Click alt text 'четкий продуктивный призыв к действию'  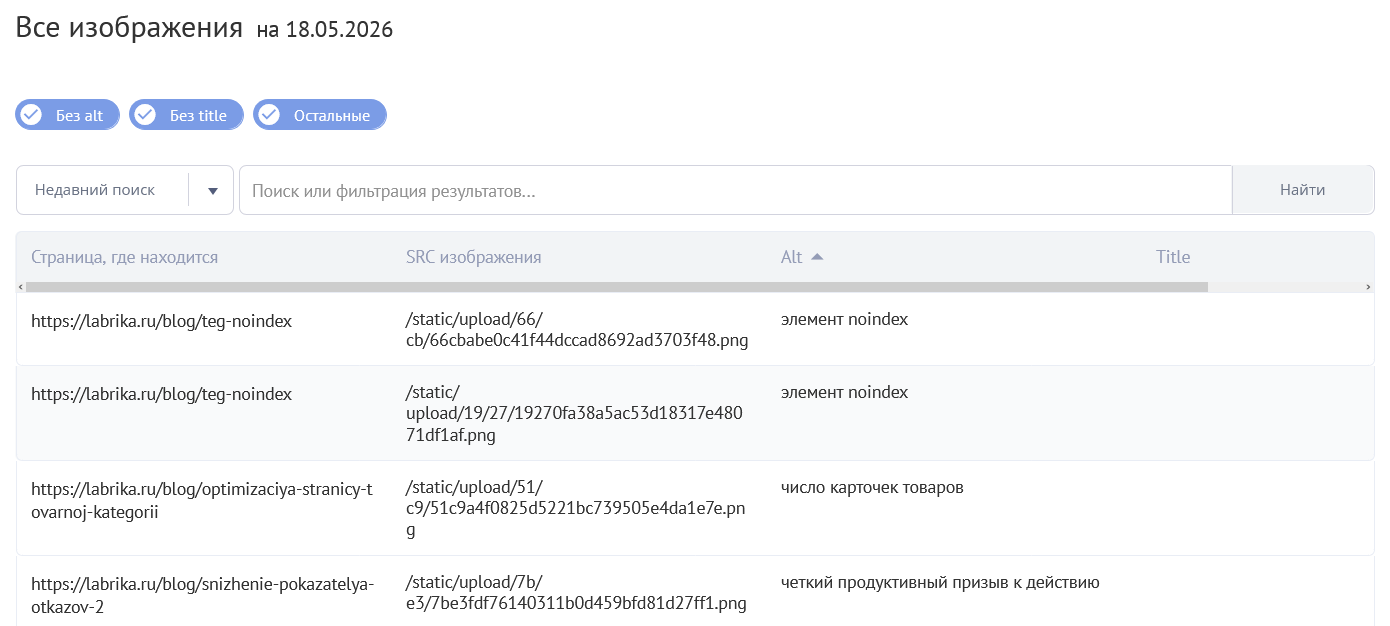(940, 583)
